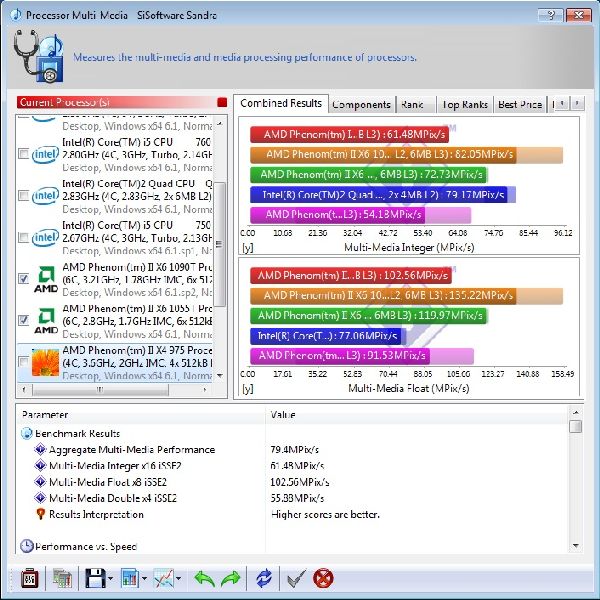Open the Top Ranks tab
Image resolution: width=600 pixels, height=600 pixels.
click(464, 104)
